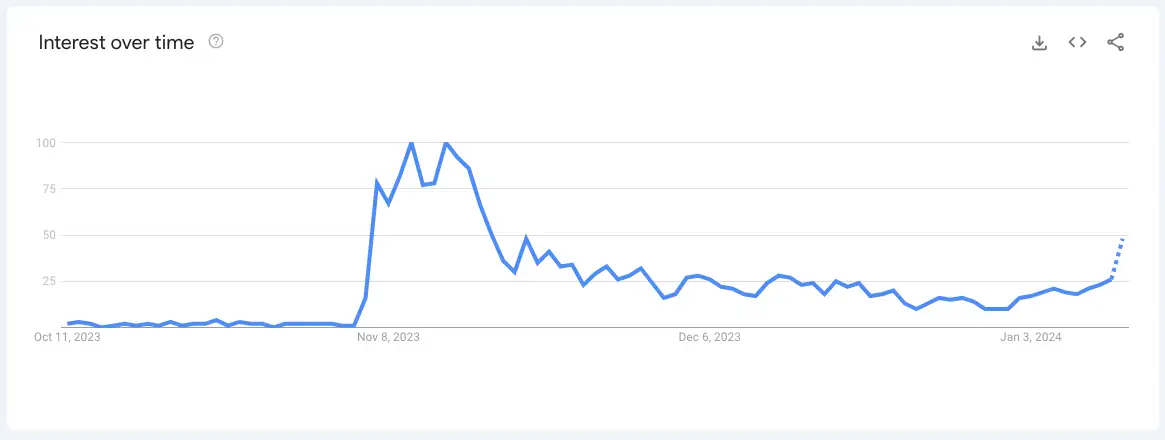Click the Dec 6, 2023 axis label

pos(710,337)
